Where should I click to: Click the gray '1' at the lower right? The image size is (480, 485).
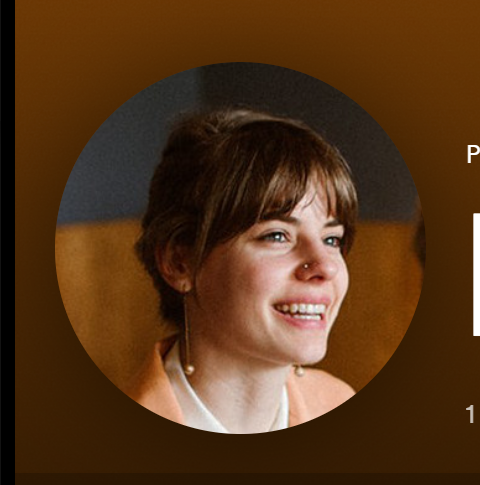click(470, 414)
